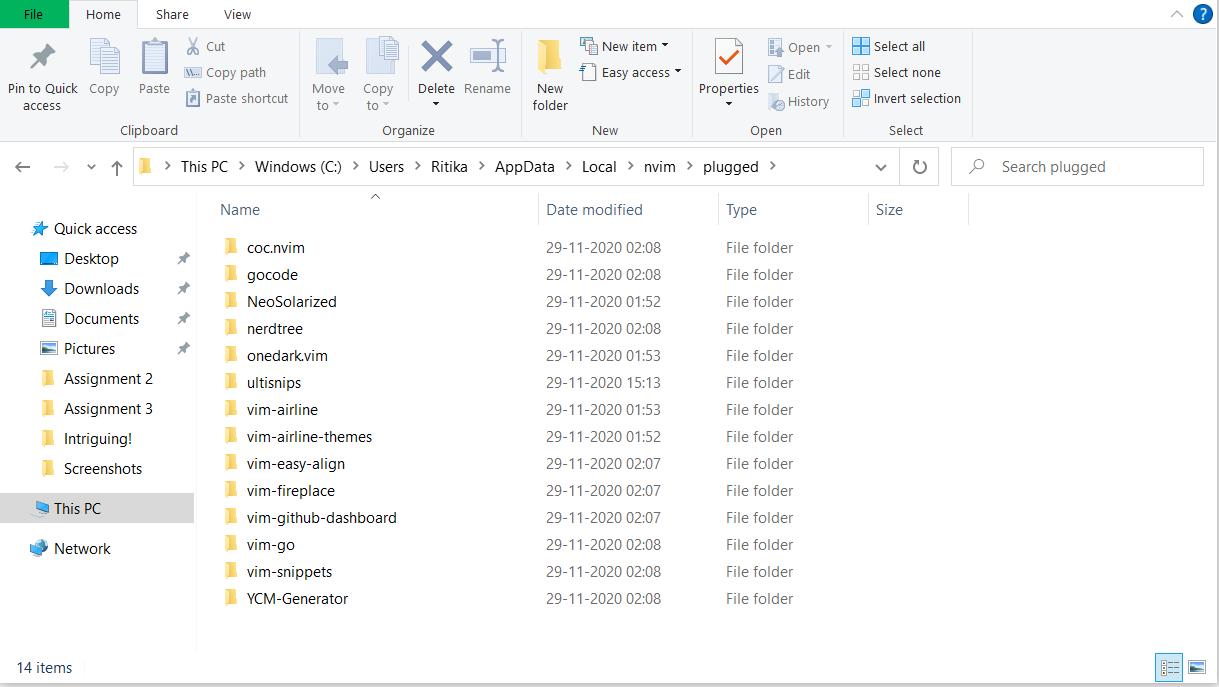Select Quick access in navigation pane
Screen dimensions: 1219x687
point(95,228)
